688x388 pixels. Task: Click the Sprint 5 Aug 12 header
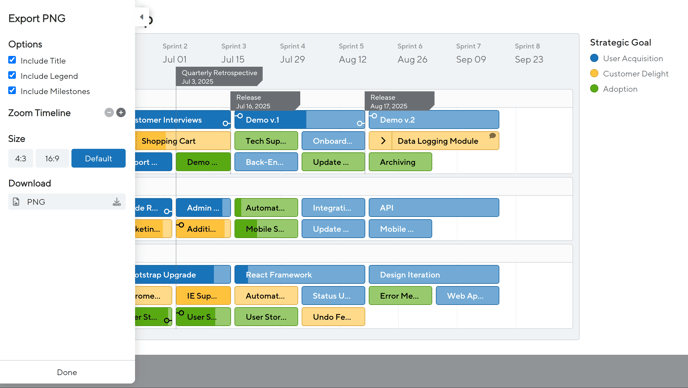(352, 53)
